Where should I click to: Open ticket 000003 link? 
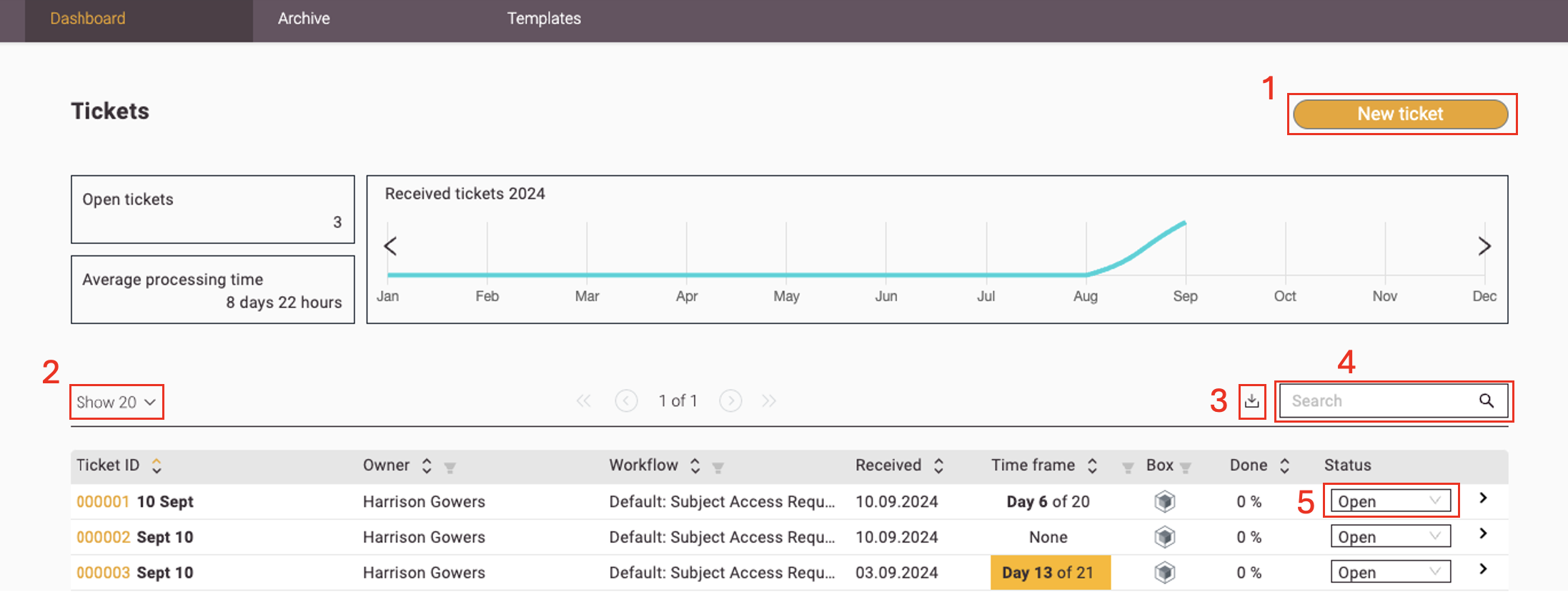(x=103, y=573)
